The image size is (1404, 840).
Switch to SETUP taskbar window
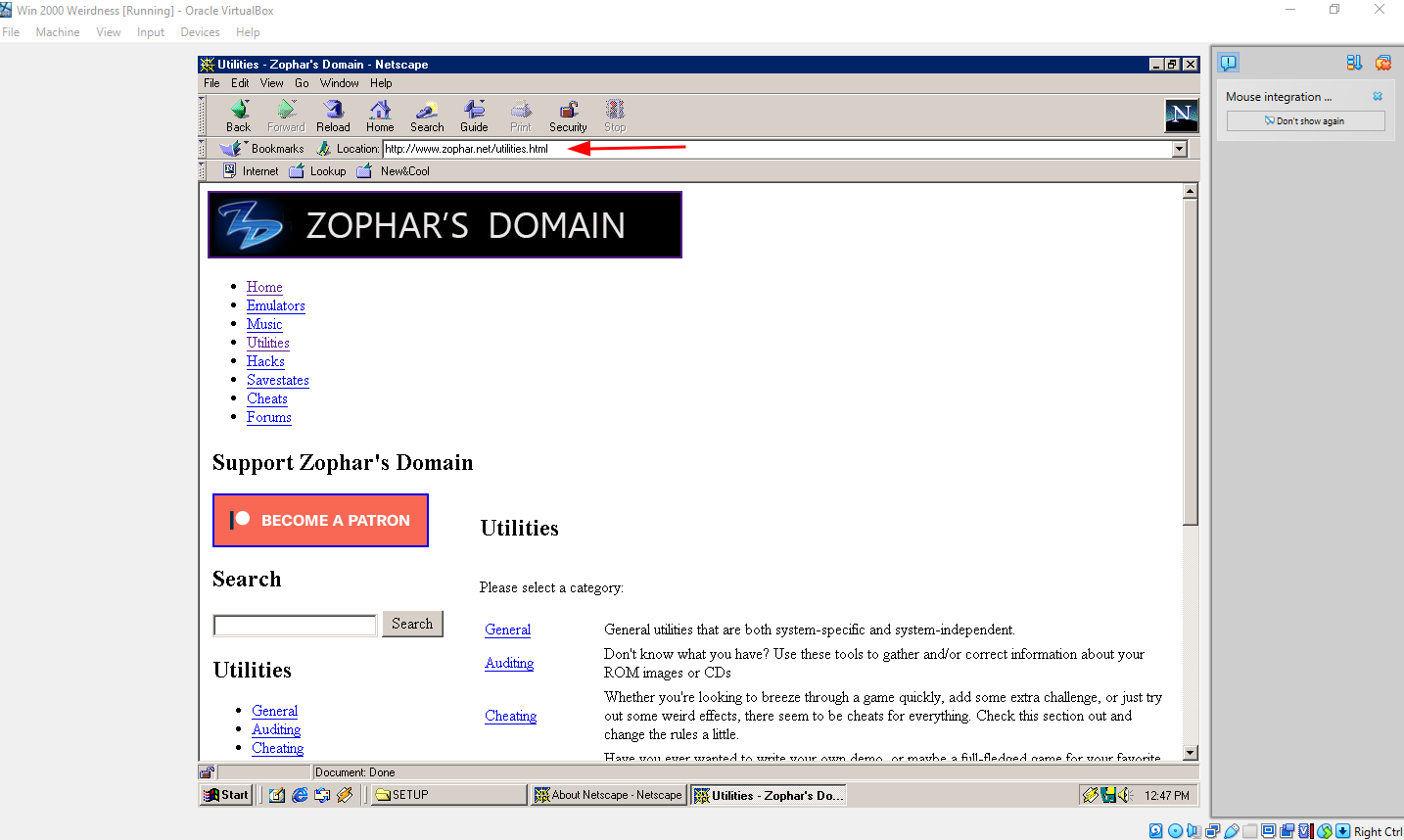tap(448, 795)
